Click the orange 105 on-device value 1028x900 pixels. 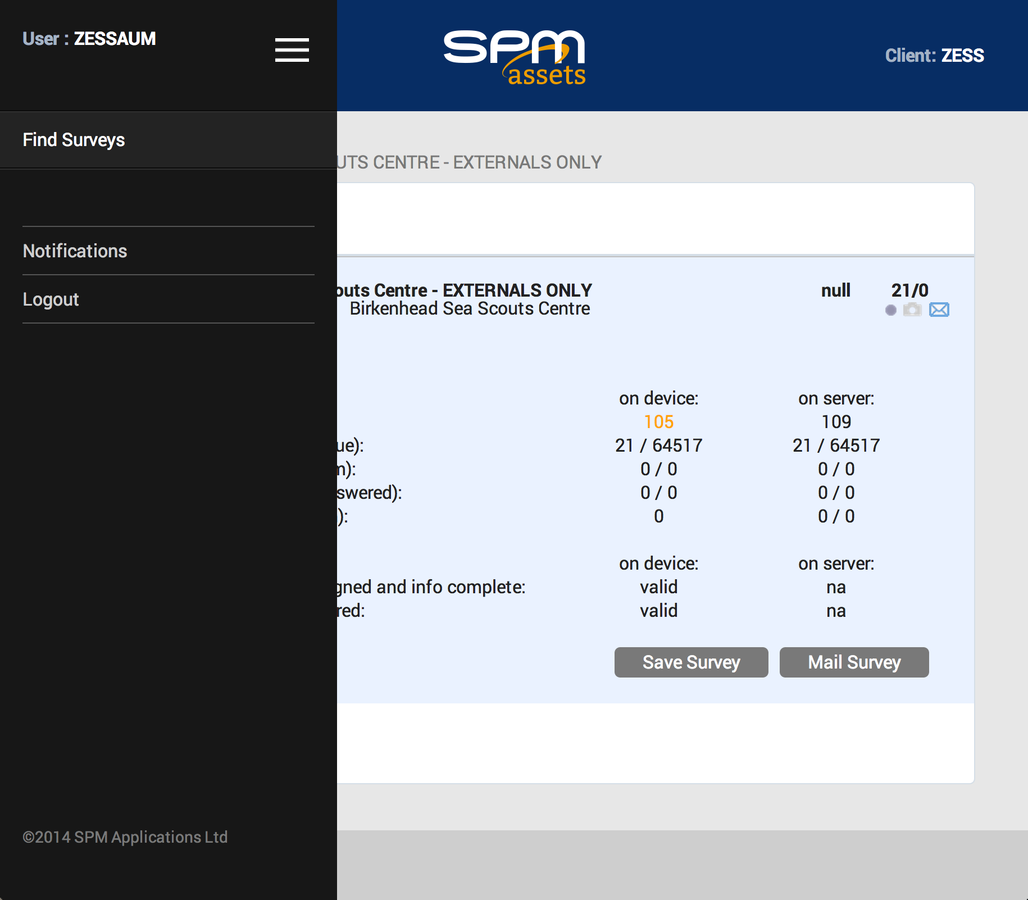coord(659,422)
